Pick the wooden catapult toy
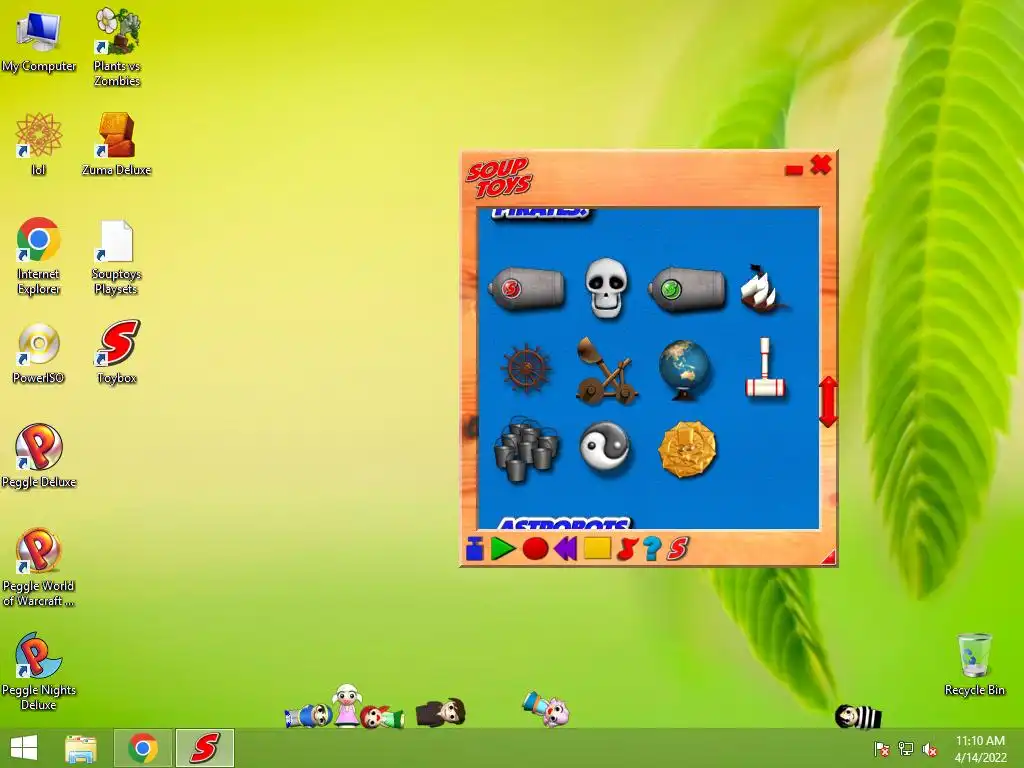 coord(605,370)
